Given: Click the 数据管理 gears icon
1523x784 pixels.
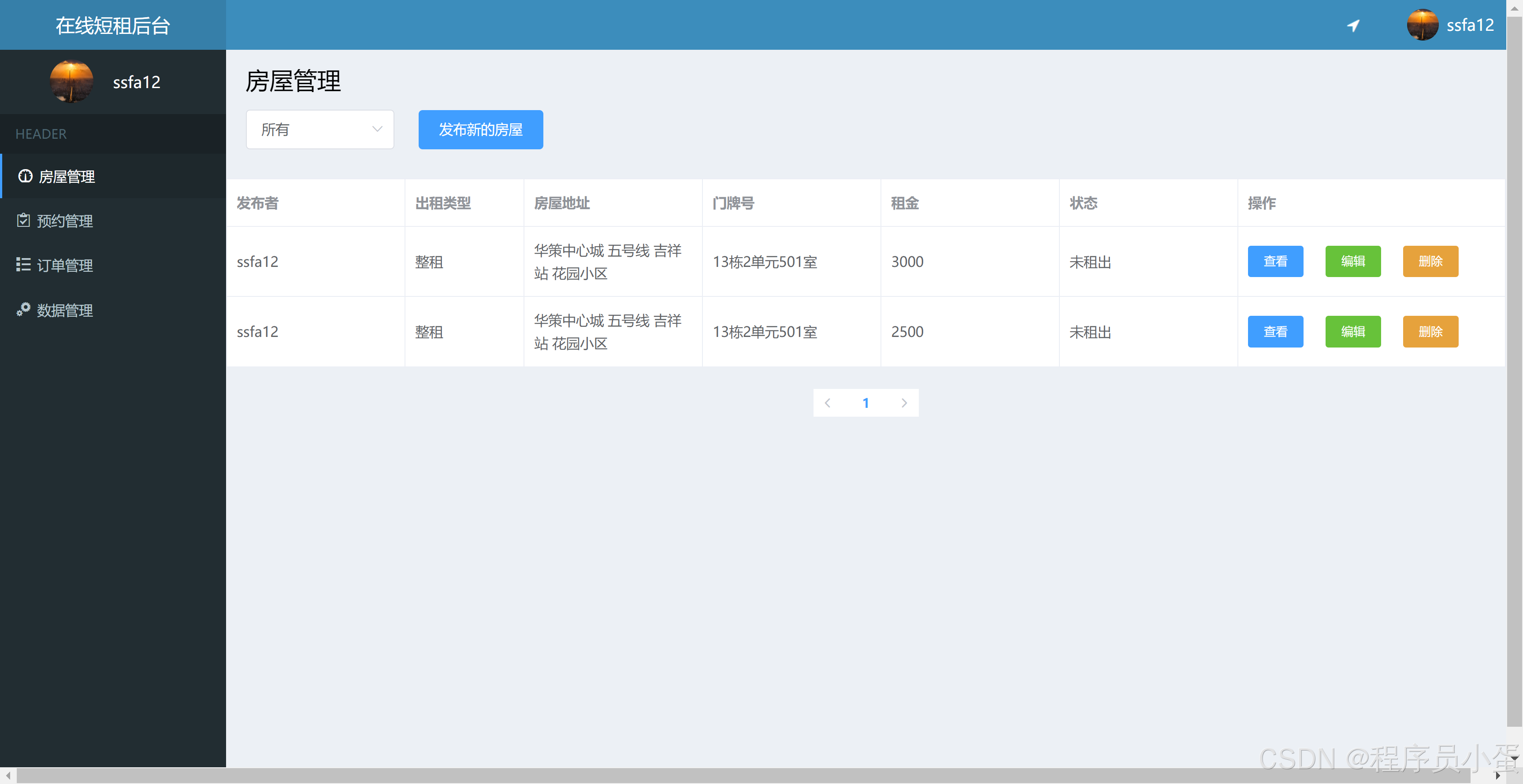Looking at the screenshot, I should click(24, 310).
